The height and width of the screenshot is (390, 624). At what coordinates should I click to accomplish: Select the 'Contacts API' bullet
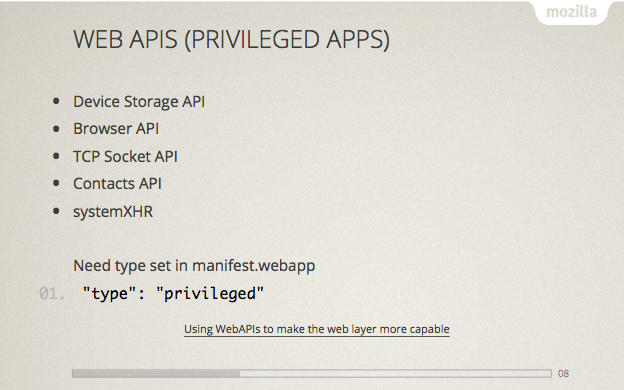click(117, 184)
